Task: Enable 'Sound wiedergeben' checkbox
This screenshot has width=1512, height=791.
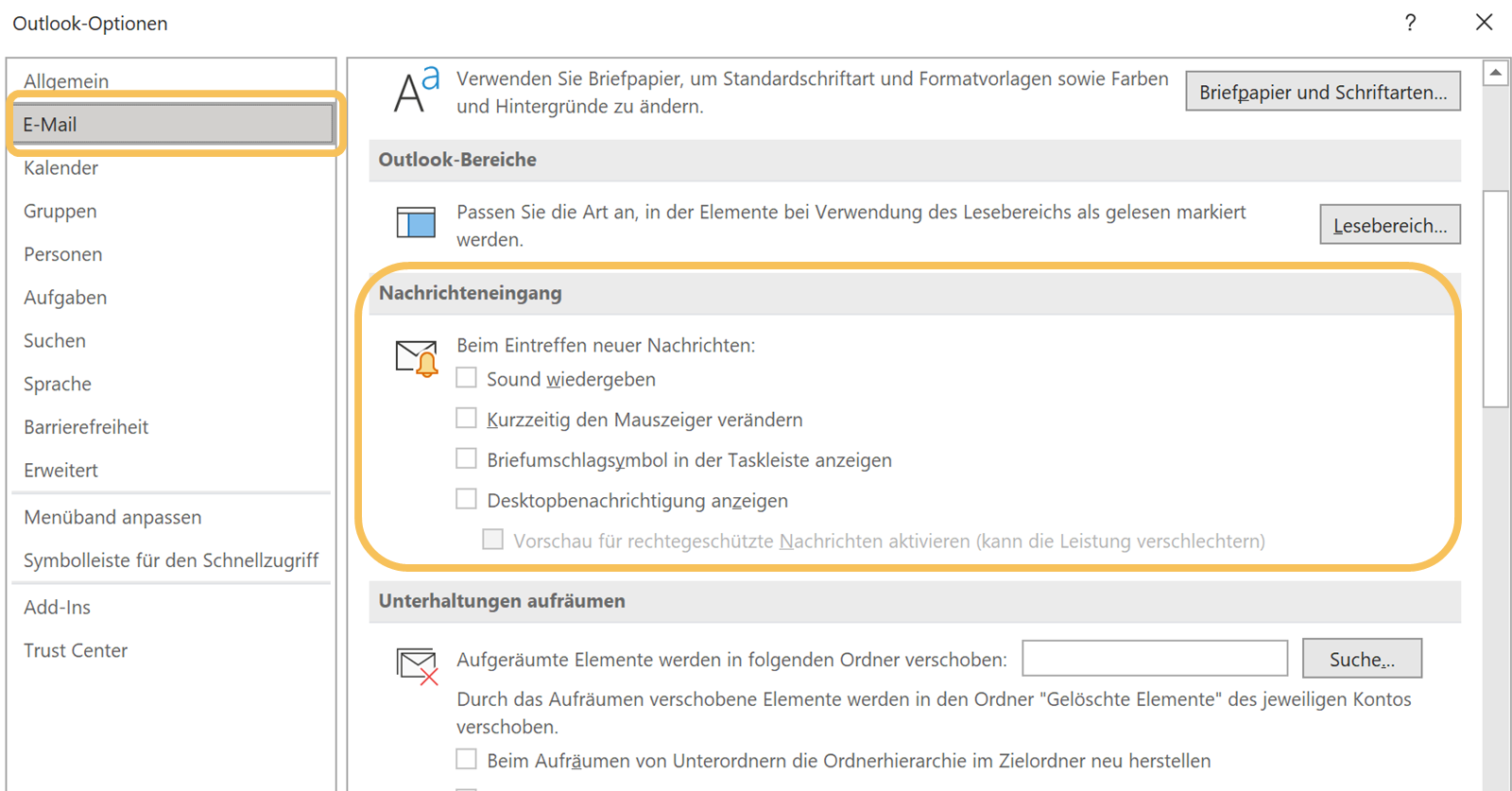Action: click(x=466, y=378)
